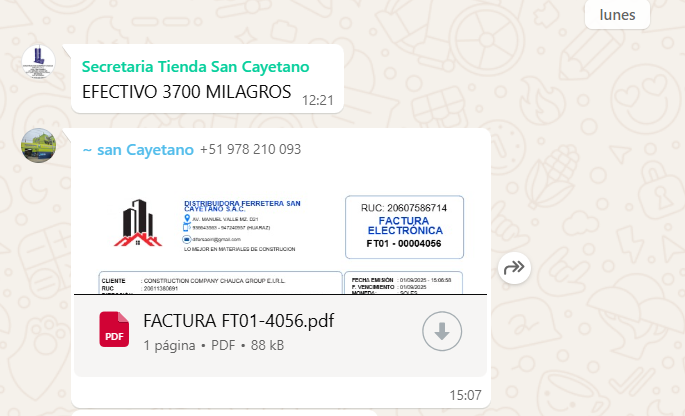The image size is (685, 416).
Task: Click the 1 página PDF 88 kB details line
Action: [214, 345]
